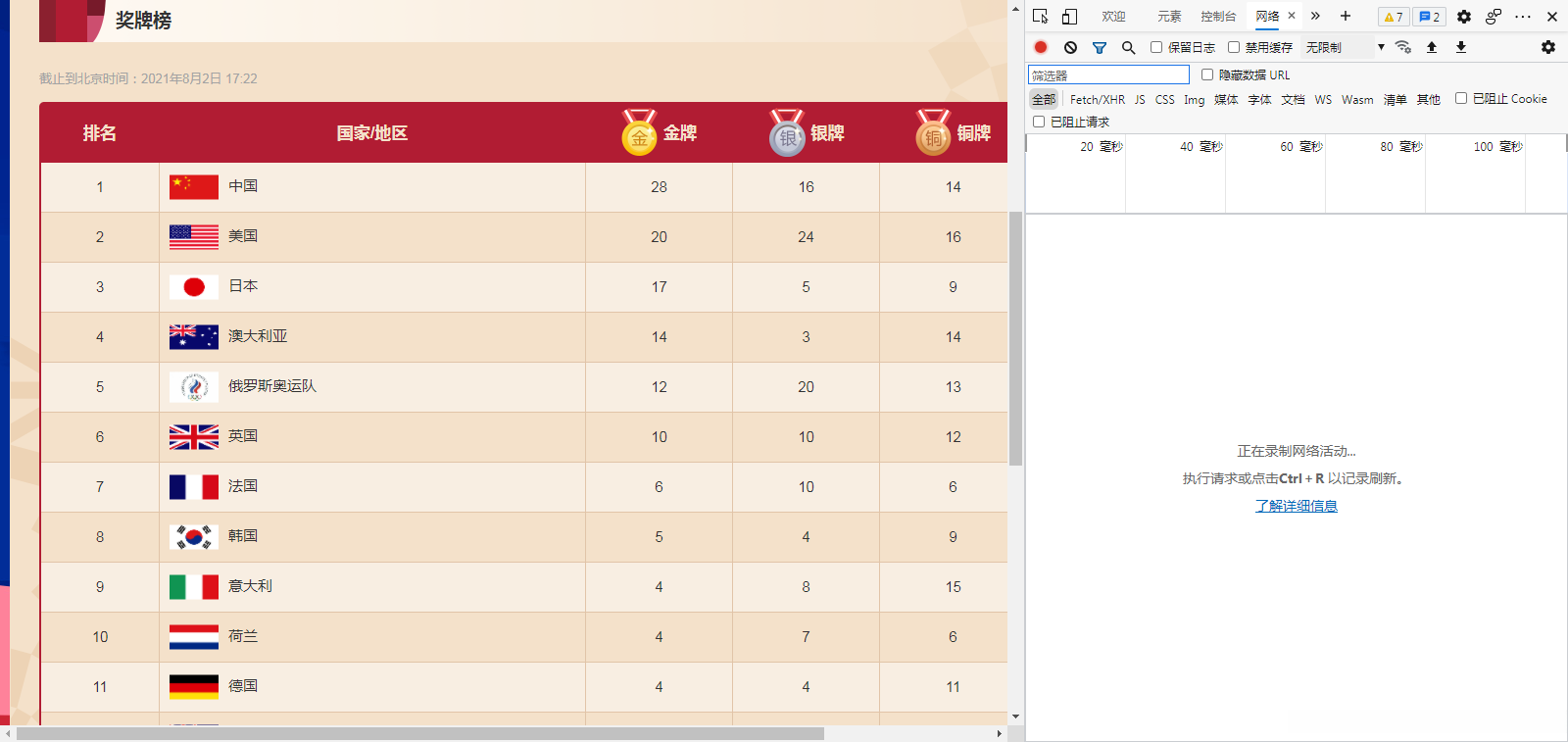The height and width of the screenshot is (742, 1568).
Task: Select the 全部 filter type
Action: pyautogui.click(x=1044, y=99)
